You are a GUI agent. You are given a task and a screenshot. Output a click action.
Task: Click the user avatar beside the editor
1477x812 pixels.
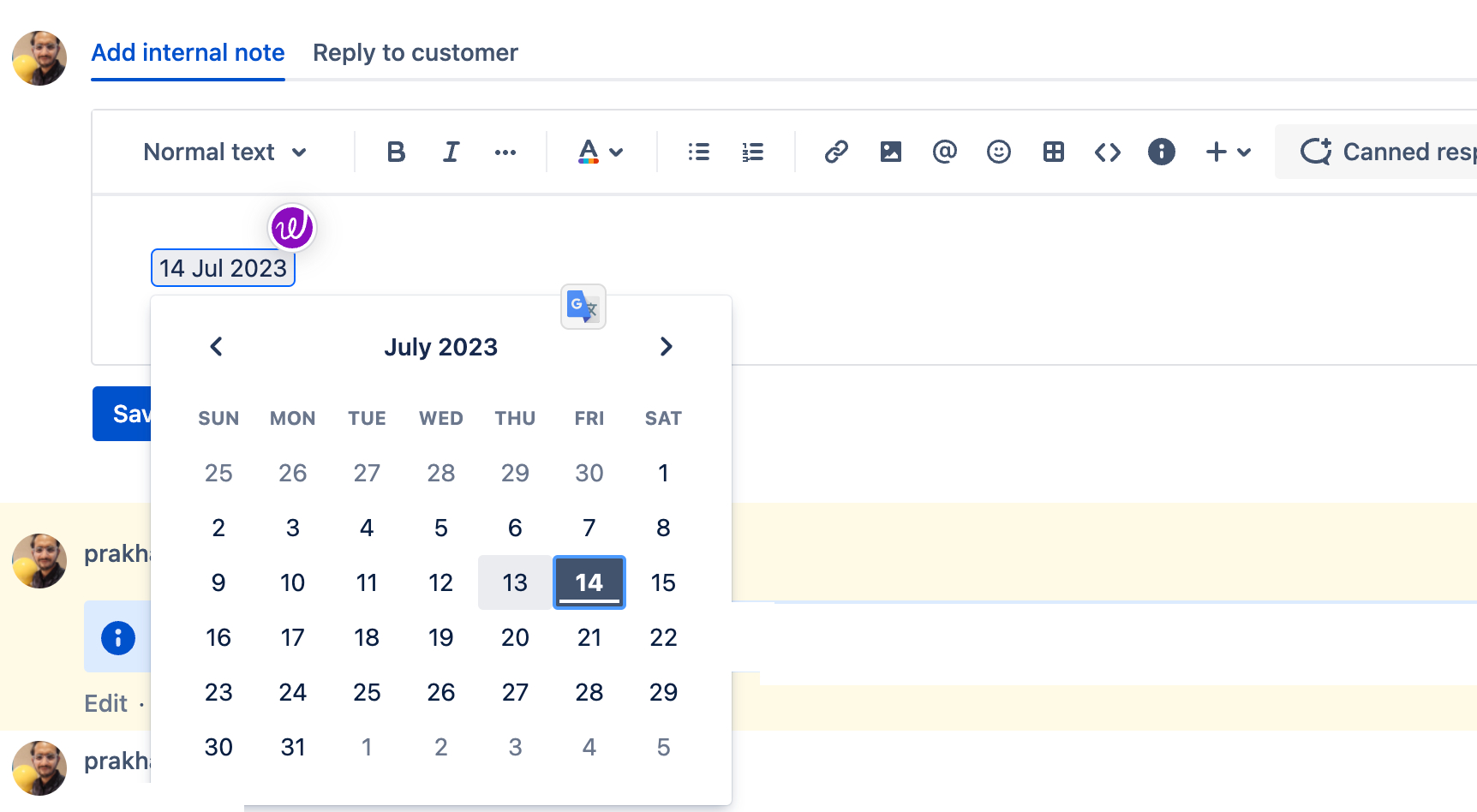(x=39, y=58)
